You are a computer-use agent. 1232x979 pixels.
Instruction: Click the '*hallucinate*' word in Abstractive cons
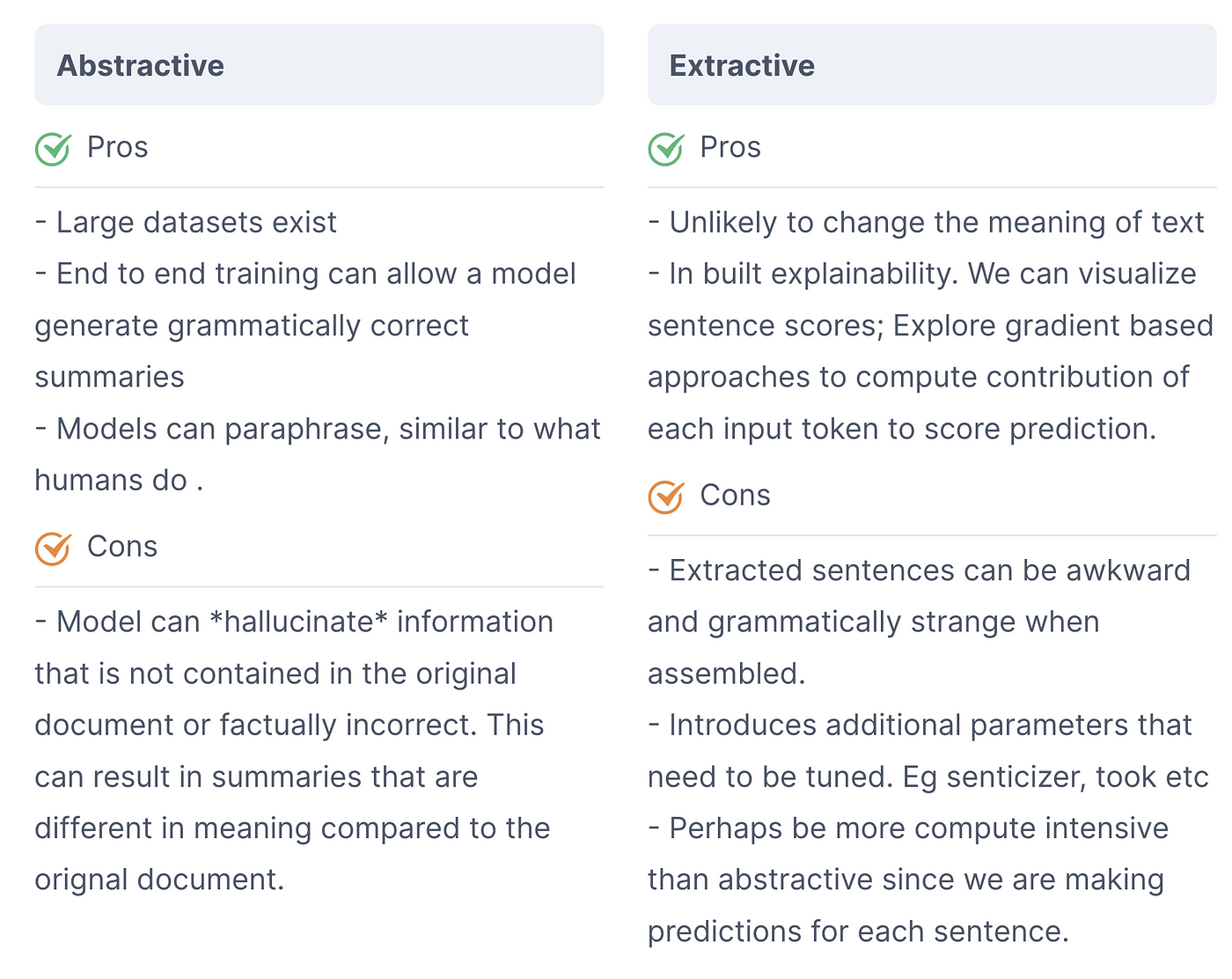click(299, 622)
